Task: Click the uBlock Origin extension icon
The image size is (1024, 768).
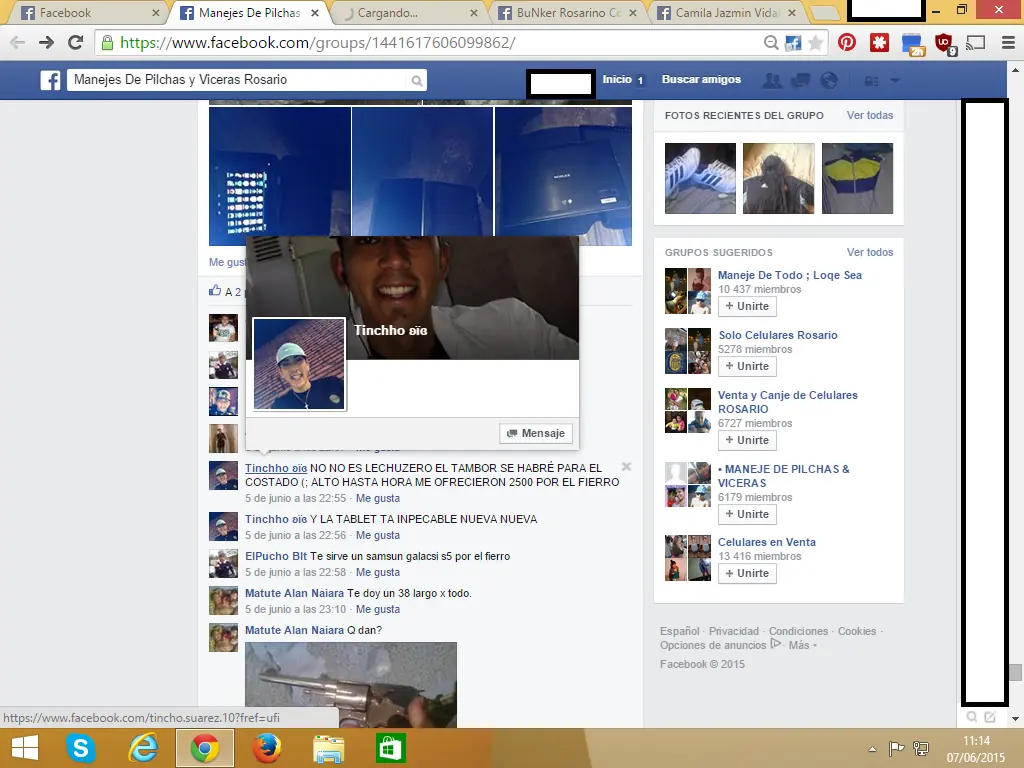Action: (x=942, y=43)
